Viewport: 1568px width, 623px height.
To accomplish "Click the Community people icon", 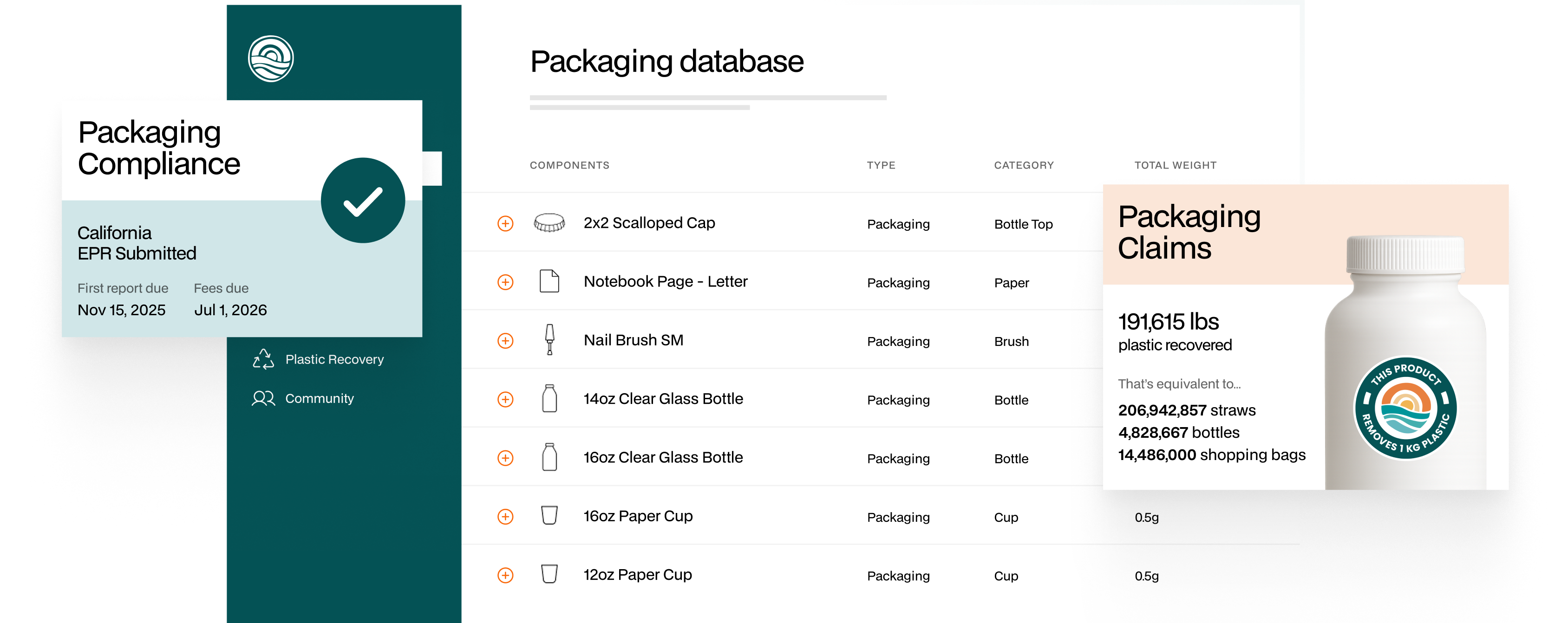I will coord(263,398).
